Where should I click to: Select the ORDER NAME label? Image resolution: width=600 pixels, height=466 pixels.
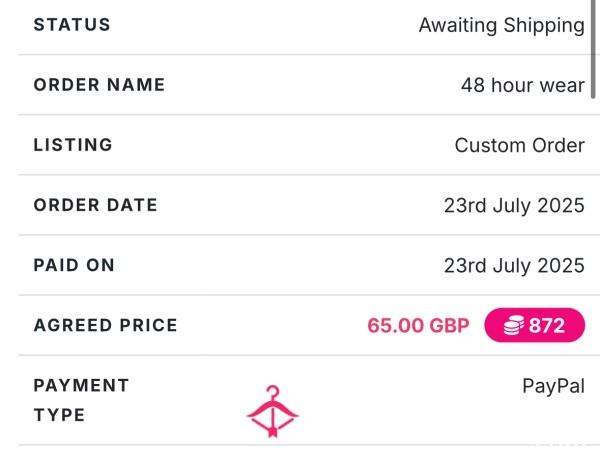99,85
